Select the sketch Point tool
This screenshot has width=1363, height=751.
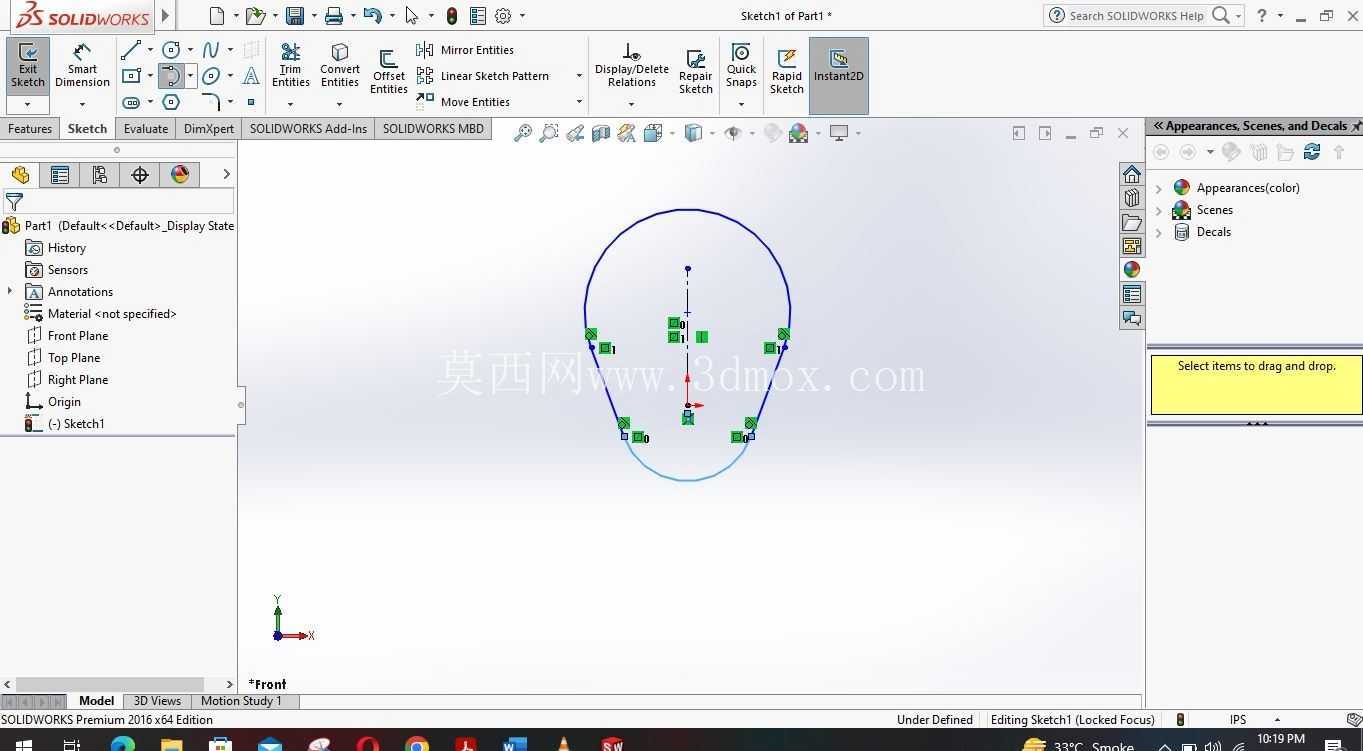(x=251, y=102)
